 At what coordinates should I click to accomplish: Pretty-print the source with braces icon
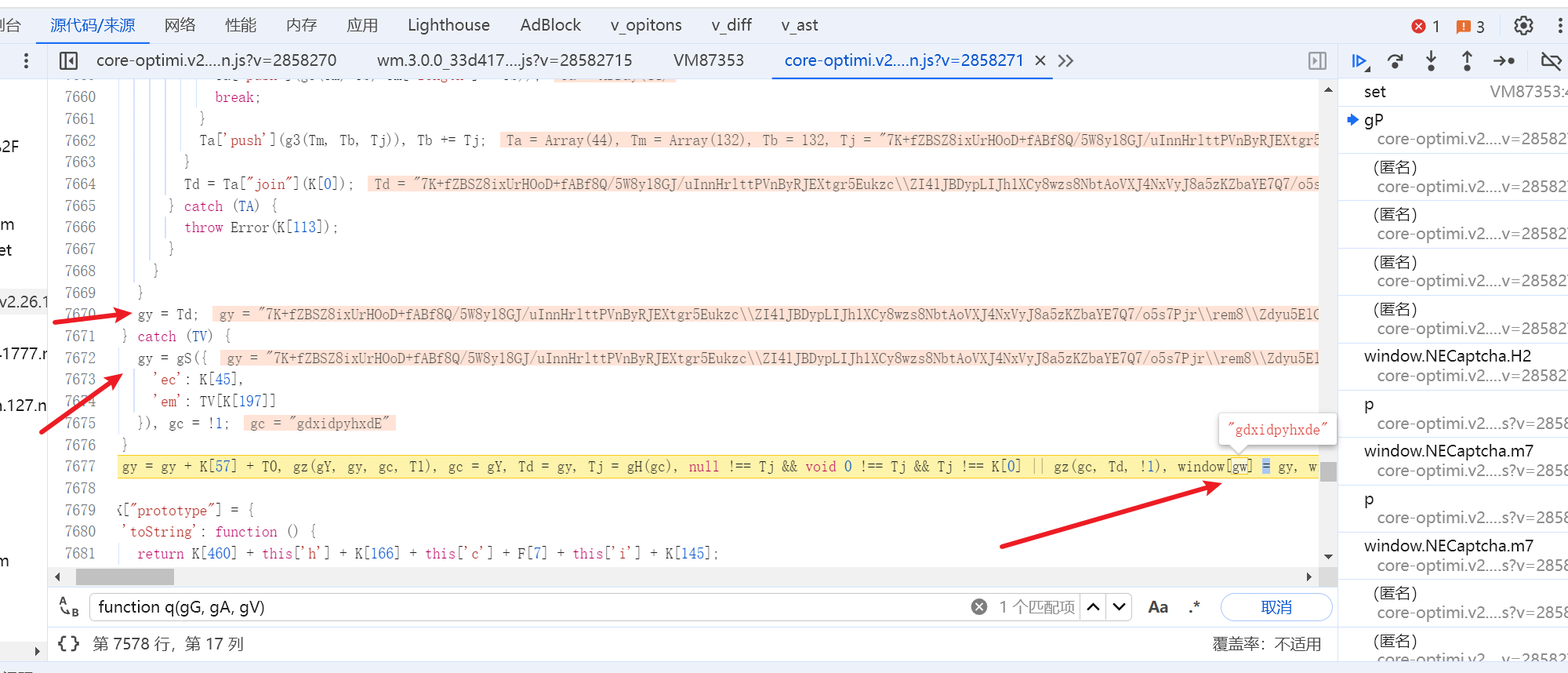coord(69,644)
